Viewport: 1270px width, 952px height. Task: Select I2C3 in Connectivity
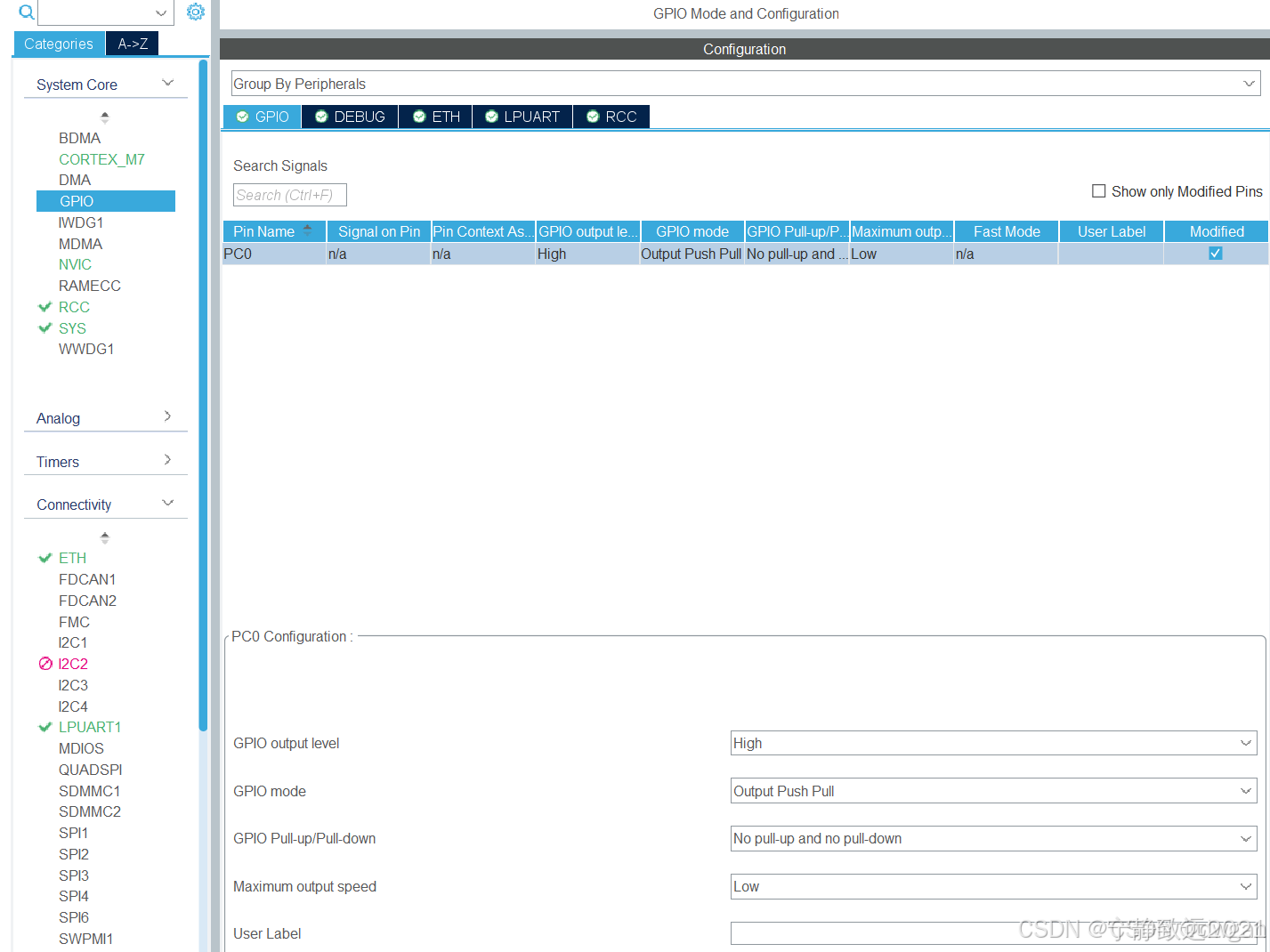73,685
